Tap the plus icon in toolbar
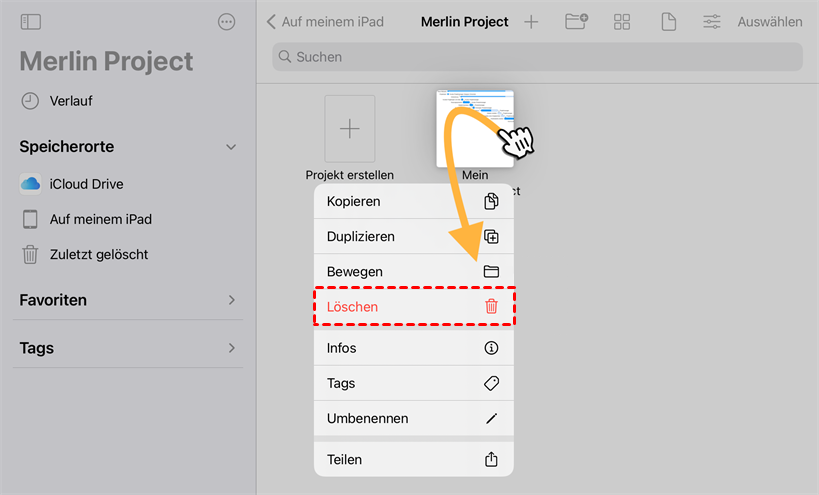This screenshot has width=819, height=495. tap(531, 21)
